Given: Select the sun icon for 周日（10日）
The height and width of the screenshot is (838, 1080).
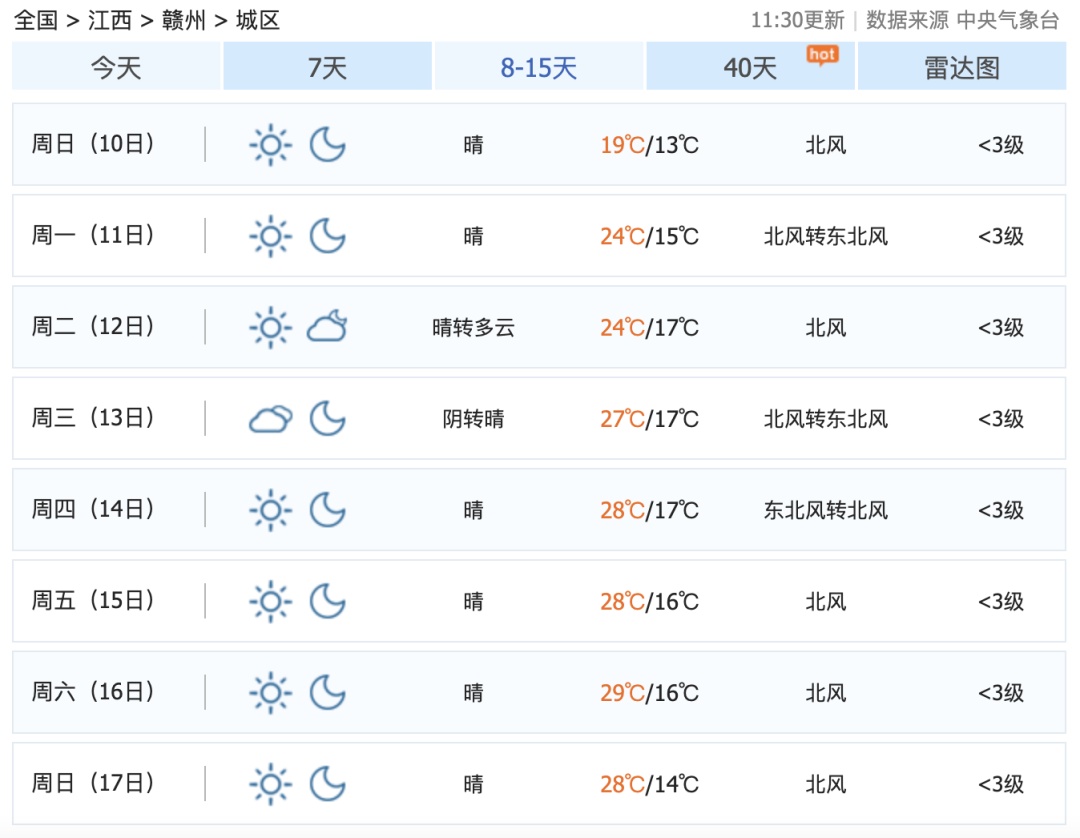Looking at the screenshot, I should 269,144.
